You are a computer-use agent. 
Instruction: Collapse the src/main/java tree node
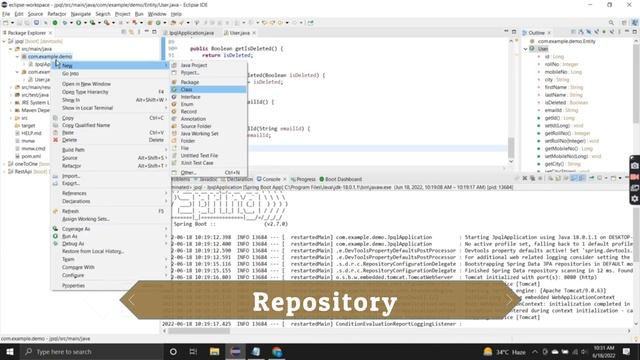(x=11, y=49)
